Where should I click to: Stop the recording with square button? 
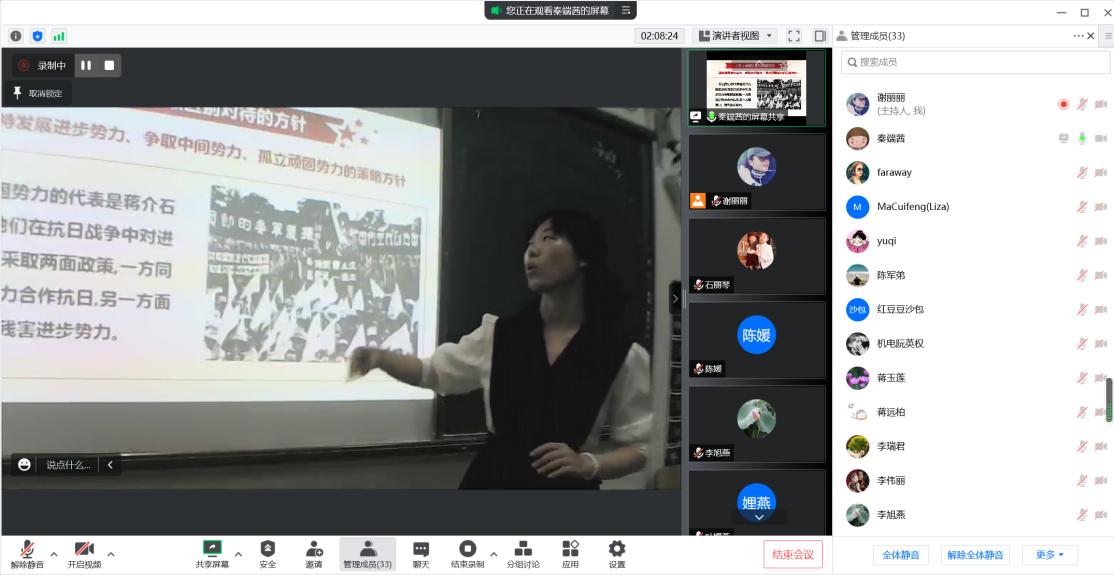coord(109,65)
